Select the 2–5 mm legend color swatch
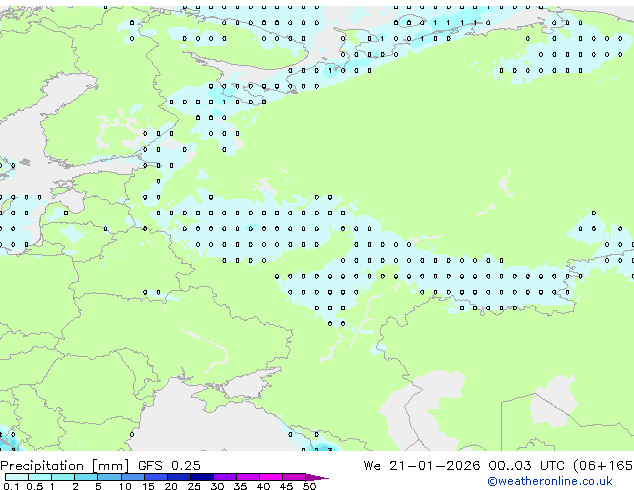This screenshot has width=634, height=490. pos(86,477)
